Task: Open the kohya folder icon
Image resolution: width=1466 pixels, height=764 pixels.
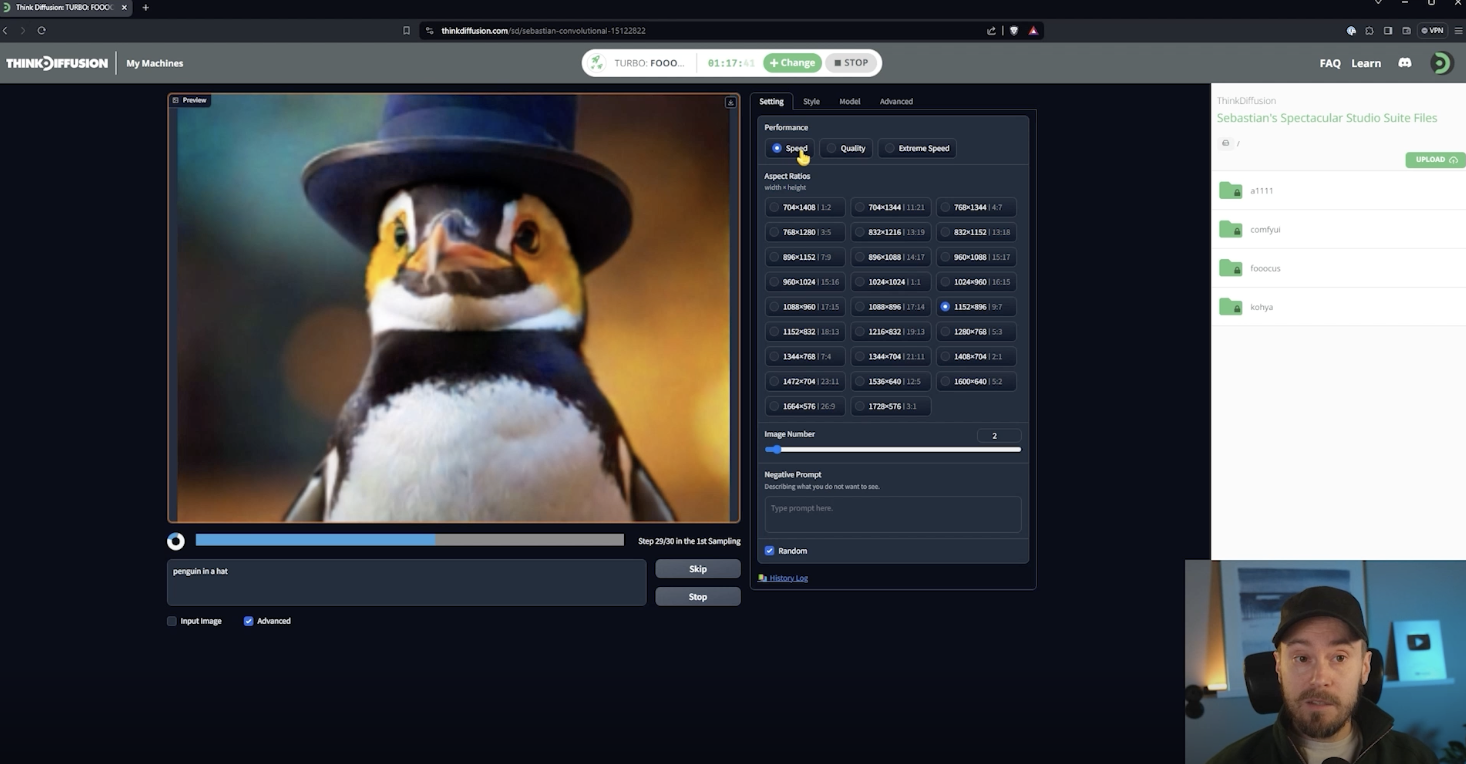Action: coord(1230,307)
